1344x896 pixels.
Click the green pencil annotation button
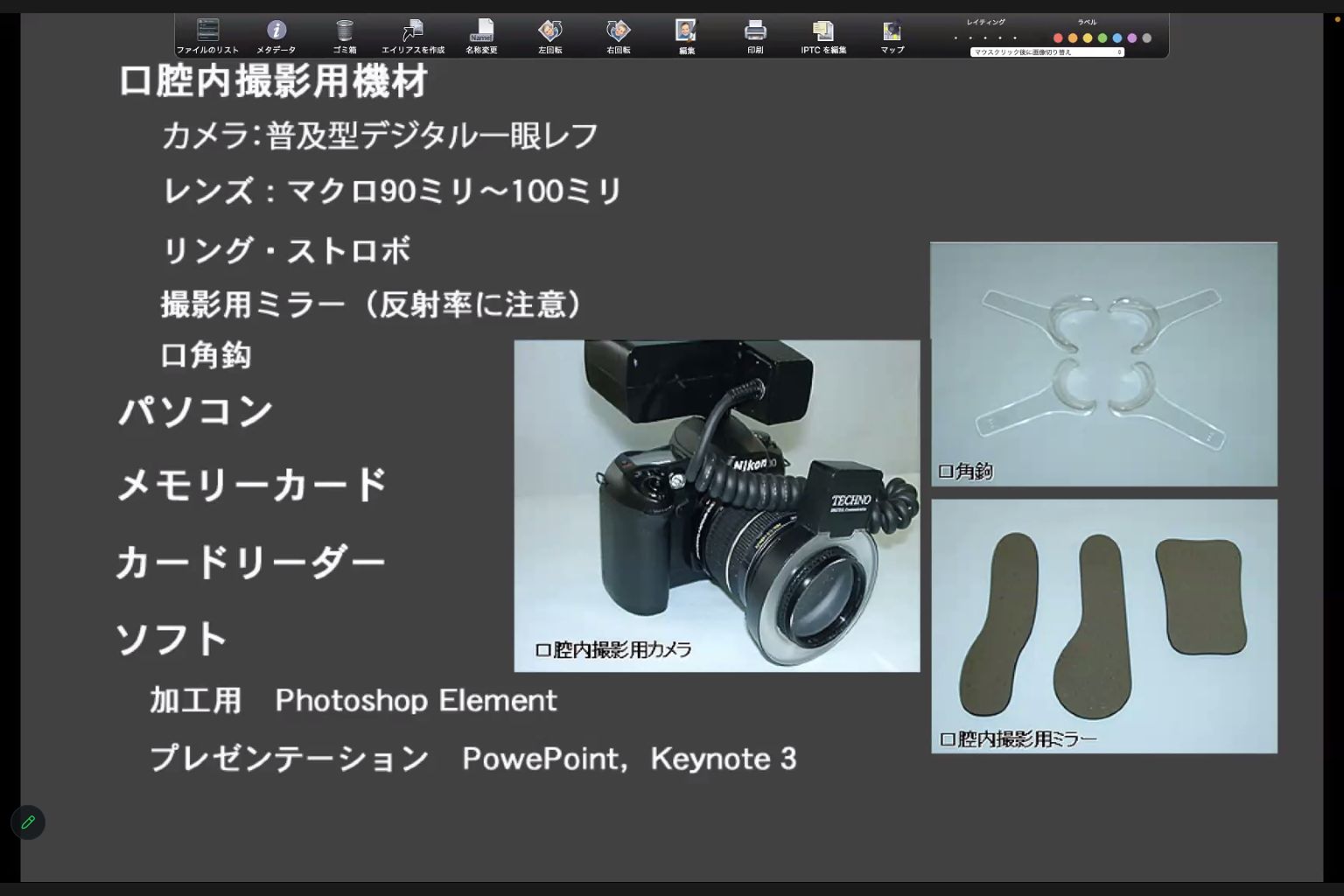(x=28, y=822)
